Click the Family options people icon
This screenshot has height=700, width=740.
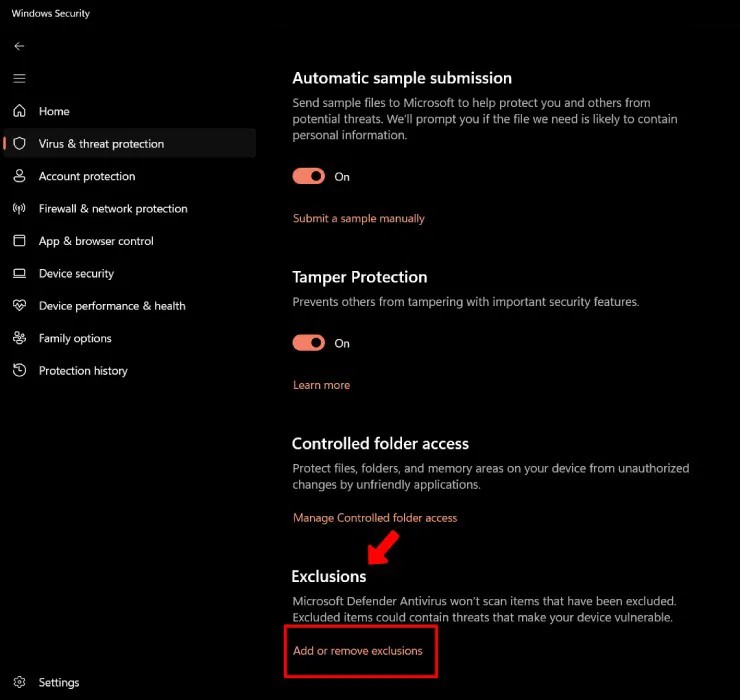(19, 338)
